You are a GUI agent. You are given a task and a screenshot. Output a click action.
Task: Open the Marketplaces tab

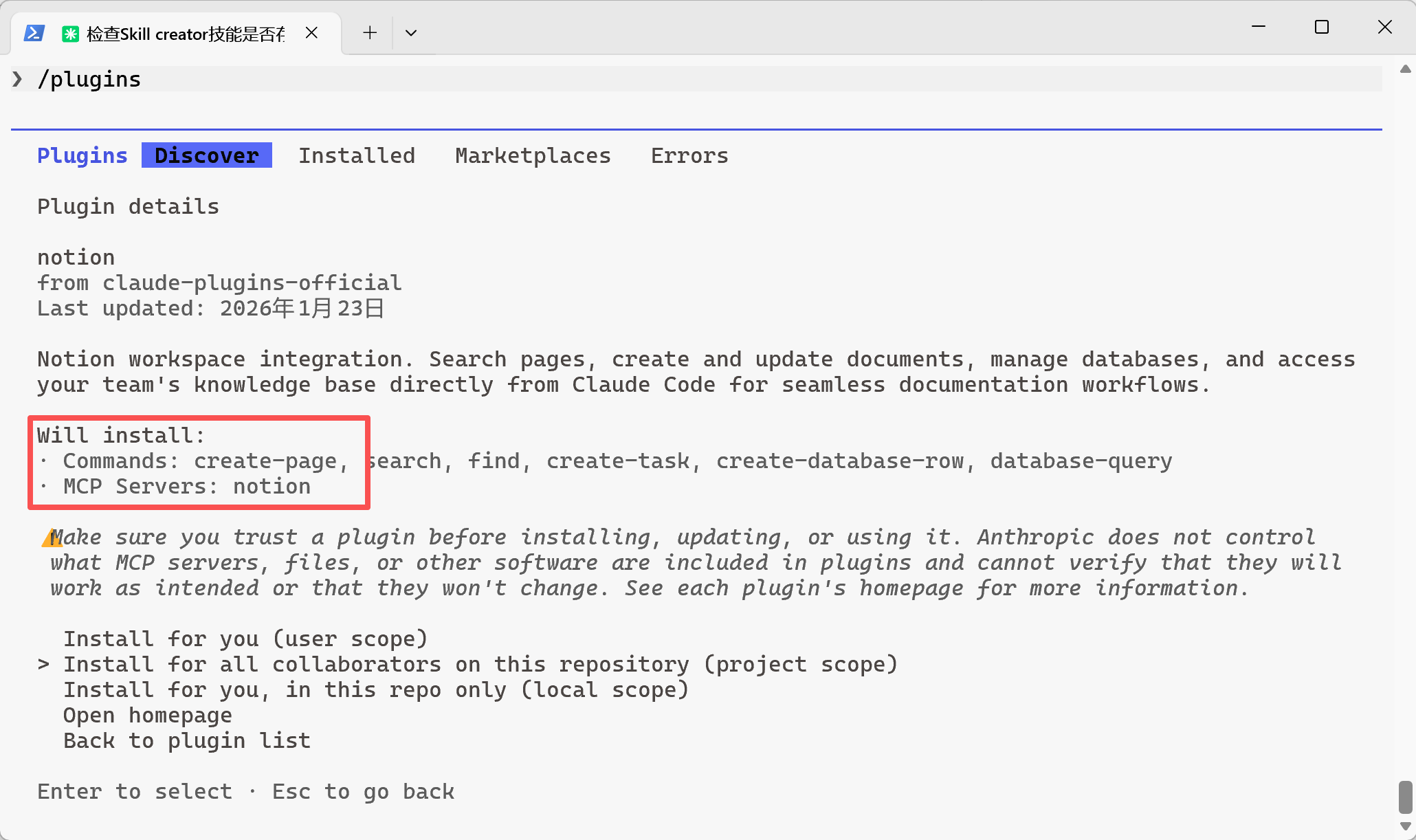pyautogui.click(x=533, y=156)
